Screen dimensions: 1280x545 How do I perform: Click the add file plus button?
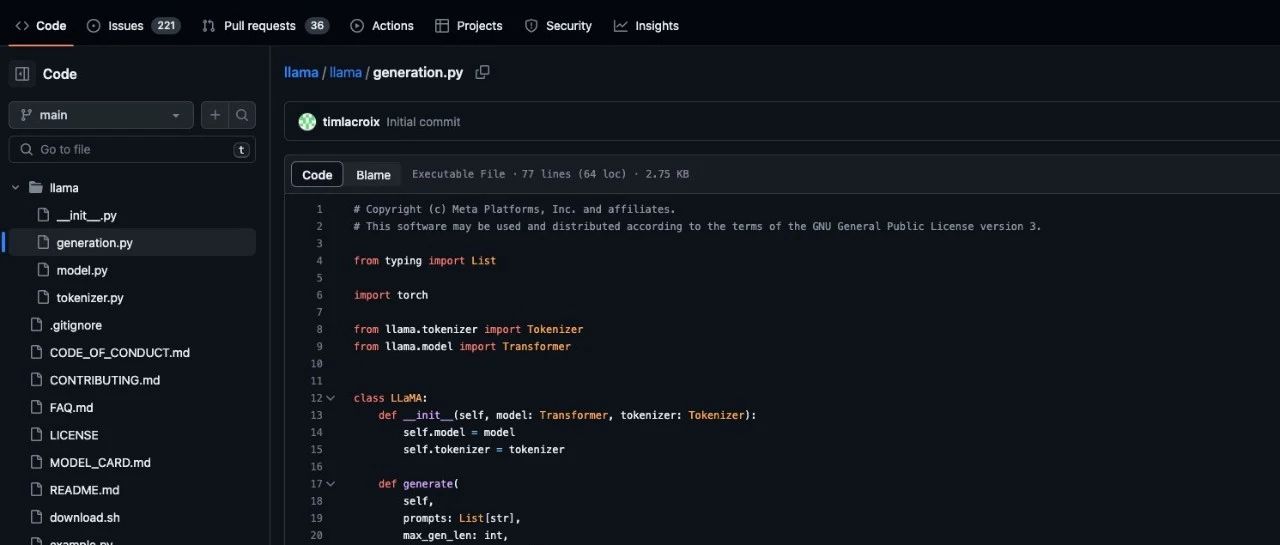[215, 115]
